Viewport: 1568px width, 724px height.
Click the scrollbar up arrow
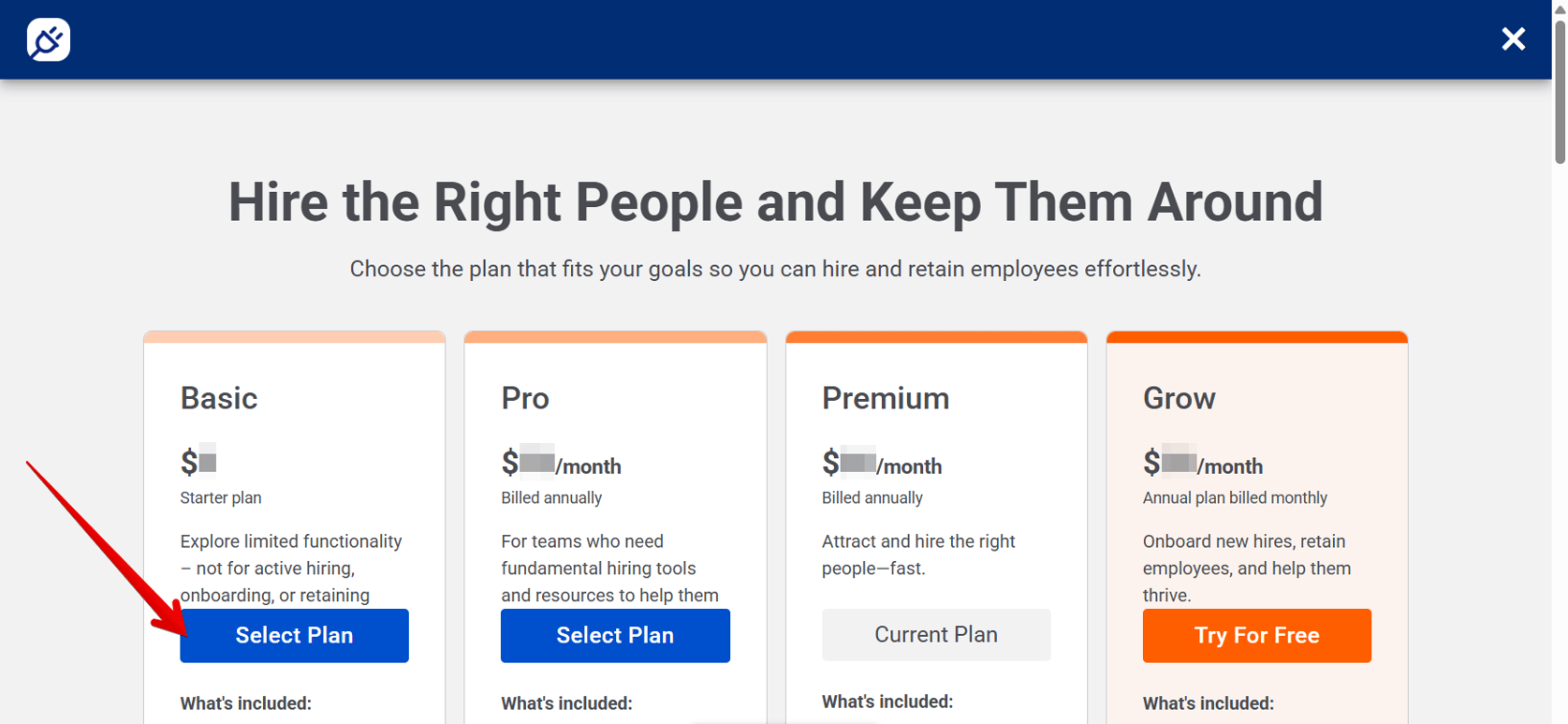pos(1560,8)
